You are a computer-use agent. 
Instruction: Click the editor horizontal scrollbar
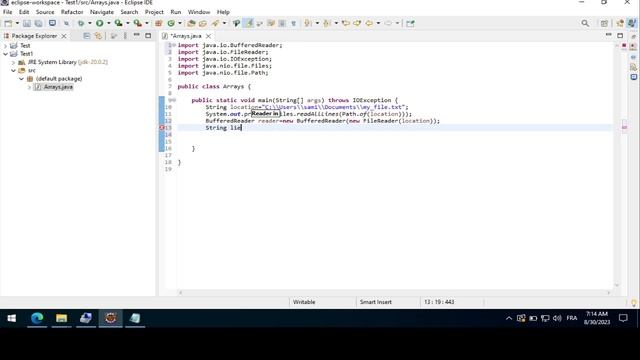[x=394, y=293]
